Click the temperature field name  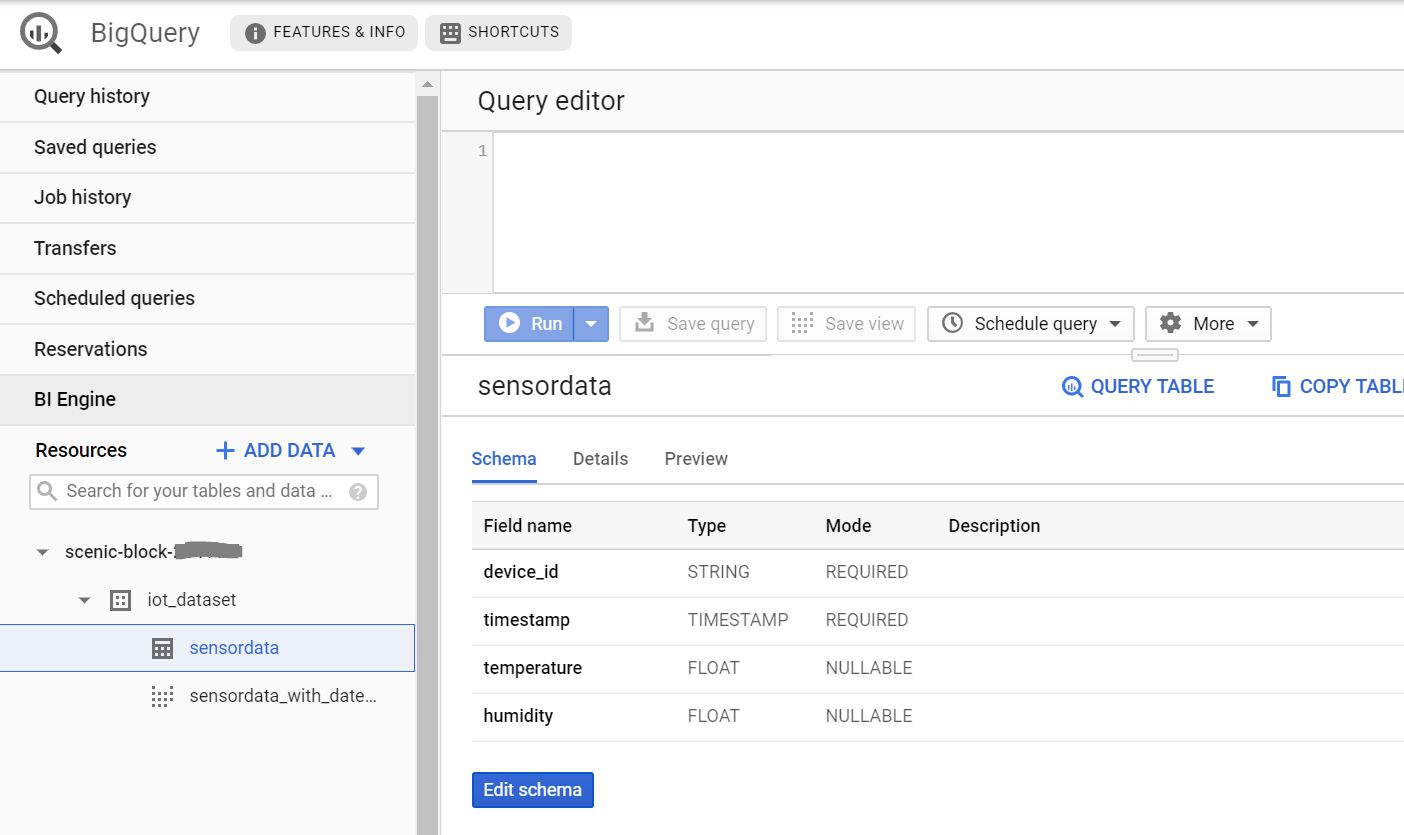[532, 668]
